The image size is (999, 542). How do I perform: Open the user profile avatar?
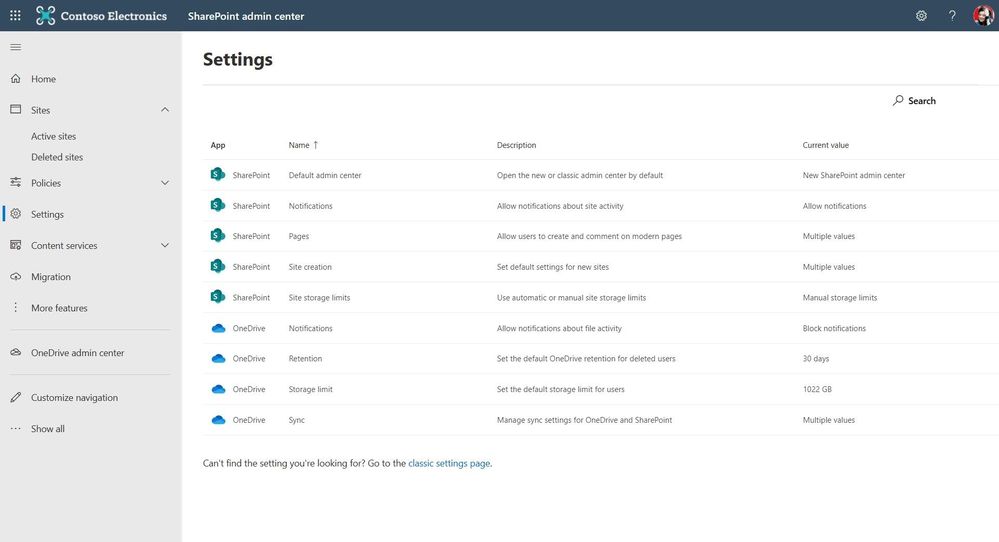982,16
